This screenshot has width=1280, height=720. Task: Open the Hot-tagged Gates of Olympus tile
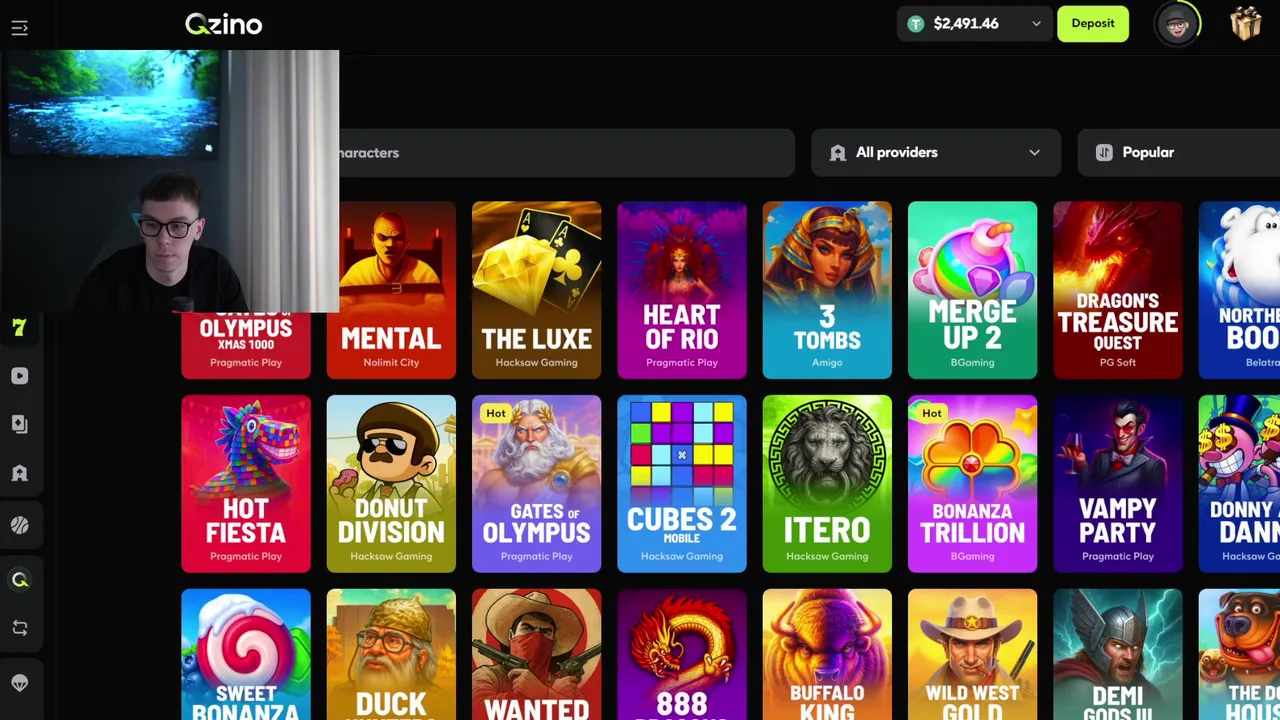coord(536,484)
